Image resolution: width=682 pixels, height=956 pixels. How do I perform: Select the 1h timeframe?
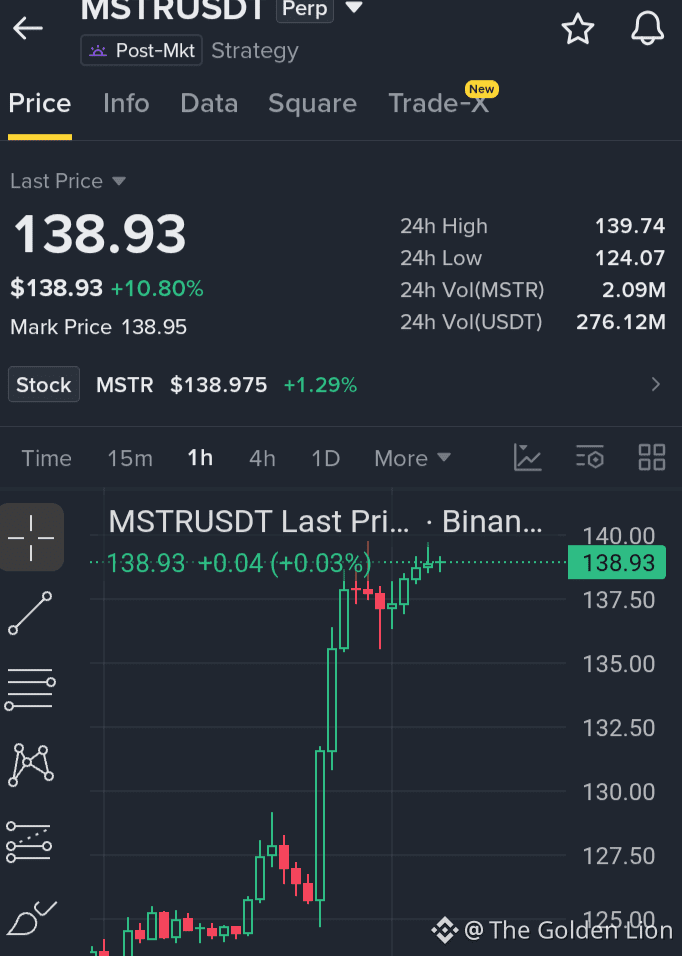pyautogui.click(x=200, y=458)
